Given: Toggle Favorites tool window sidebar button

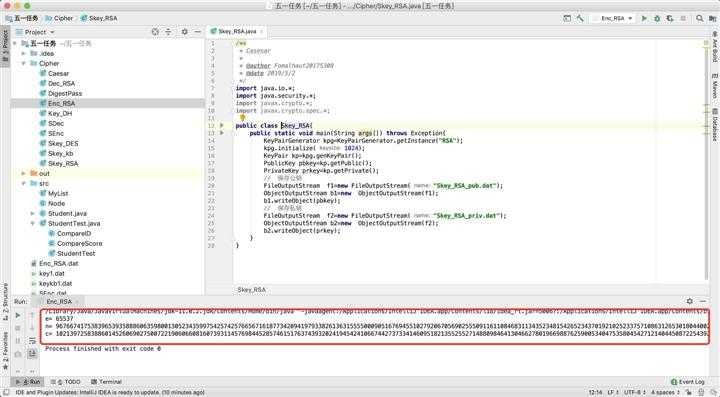Looking at the screenshot, I should point(5,351).
